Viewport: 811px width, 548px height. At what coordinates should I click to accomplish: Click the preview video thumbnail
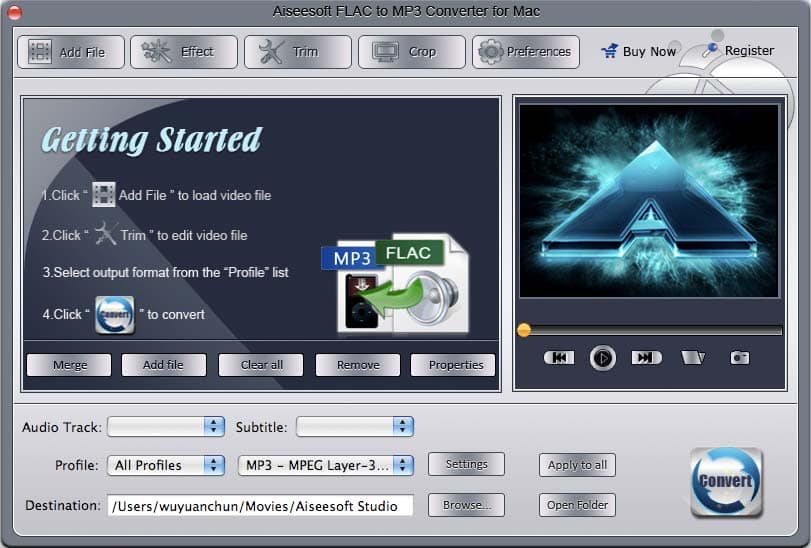click(x=649, y=201)
